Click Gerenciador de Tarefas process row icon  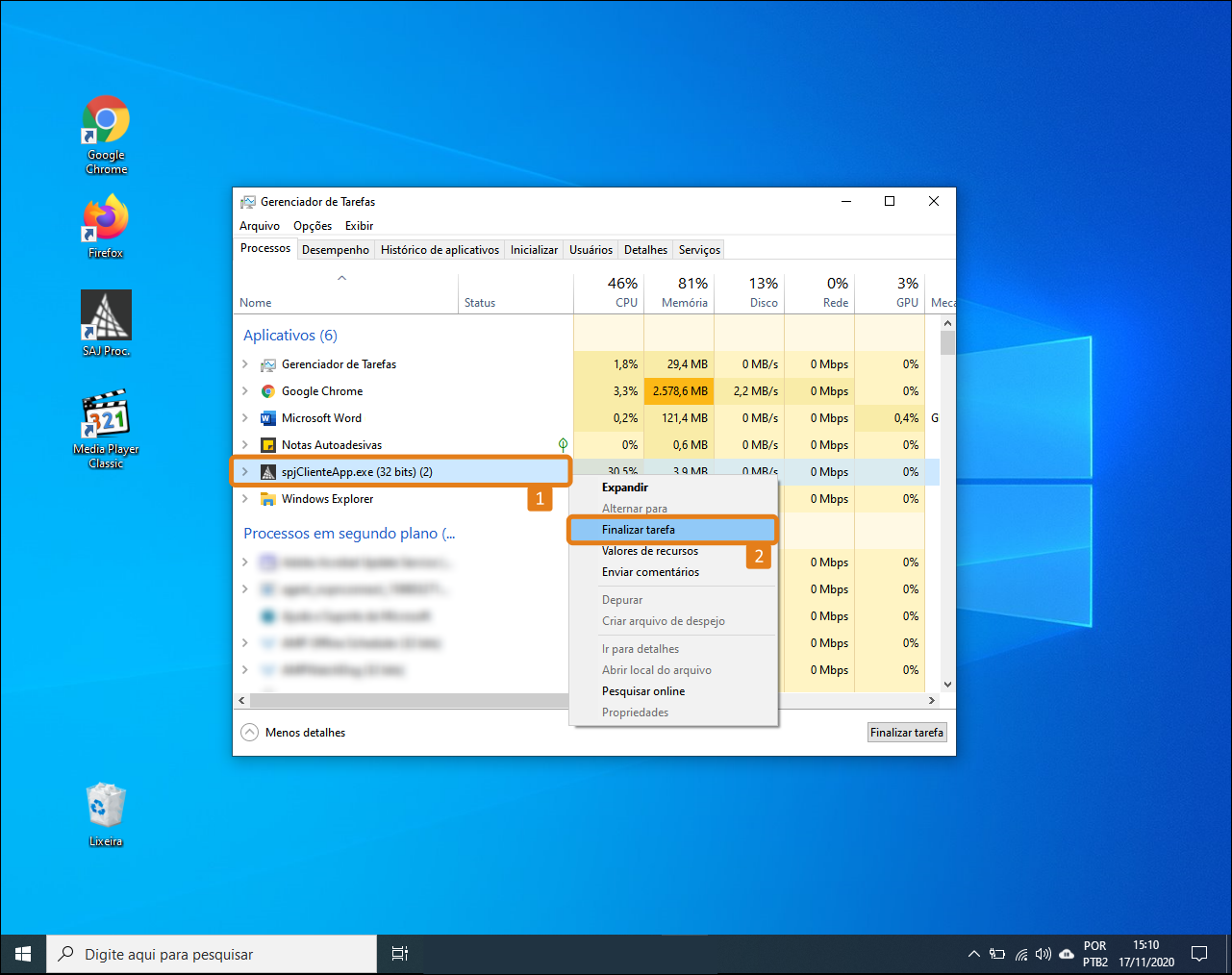click(268, 364)
